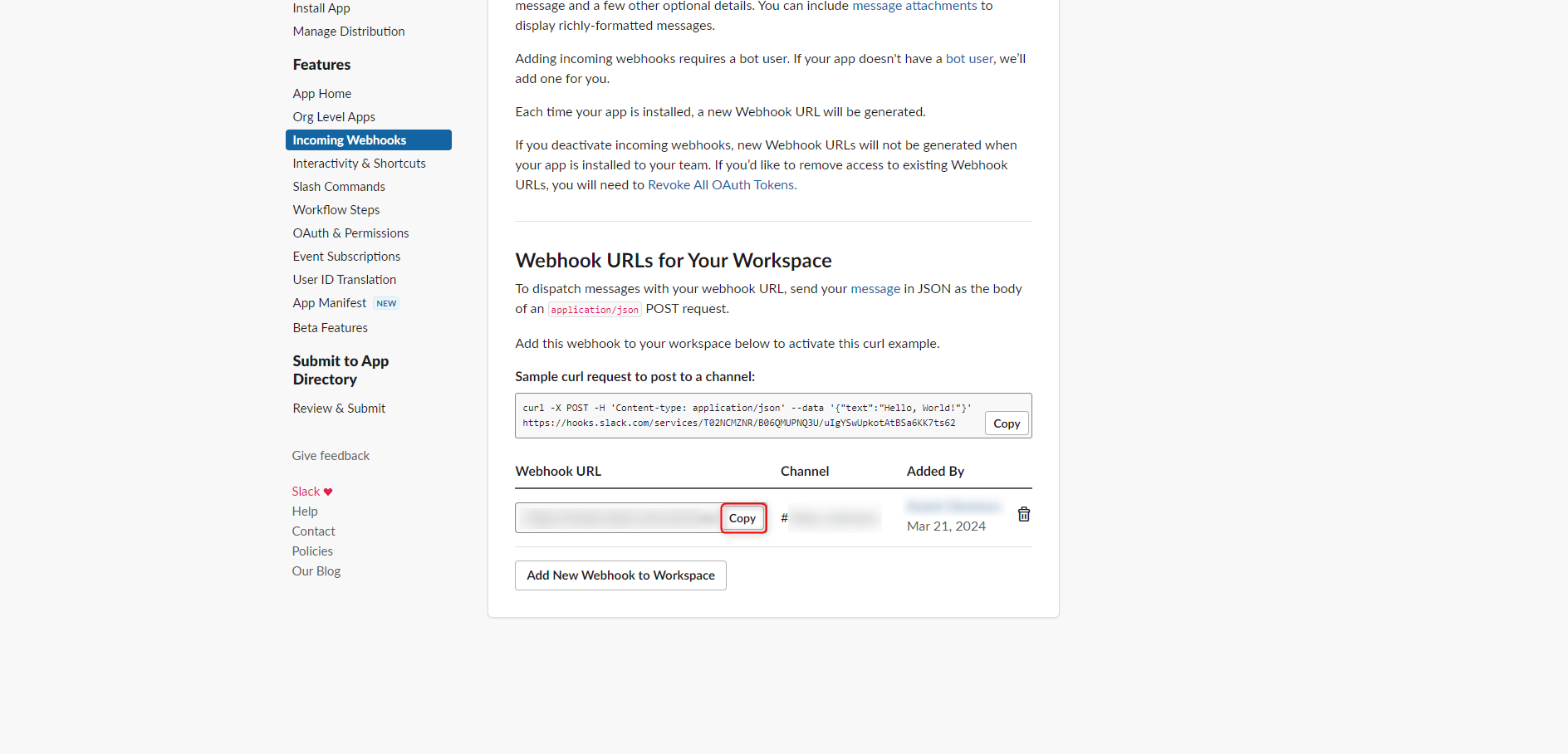
Task: Open the bot user link
Action: click(x=968, y=59)
